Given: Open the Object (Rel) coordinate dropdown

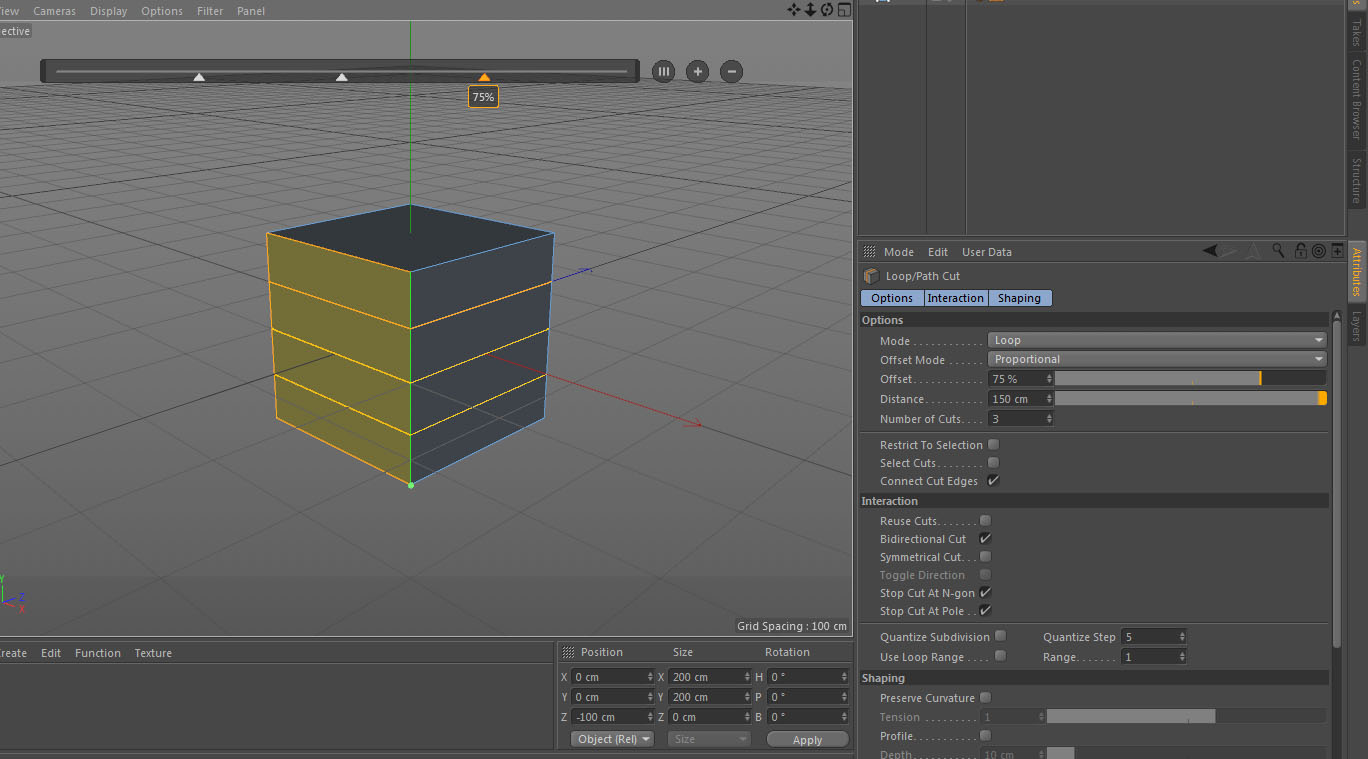Looking at the screenshot, I should 612,740.
